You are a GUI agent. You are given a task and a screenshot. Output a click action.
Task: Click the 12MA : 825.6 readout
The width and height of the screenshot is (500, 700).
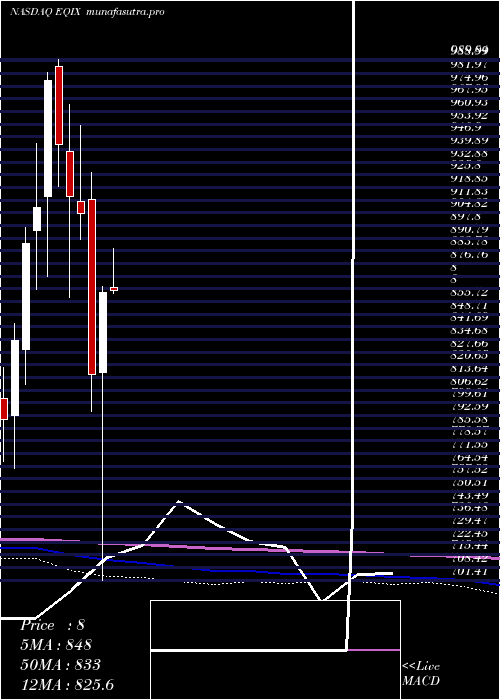(x=69, y=684)
